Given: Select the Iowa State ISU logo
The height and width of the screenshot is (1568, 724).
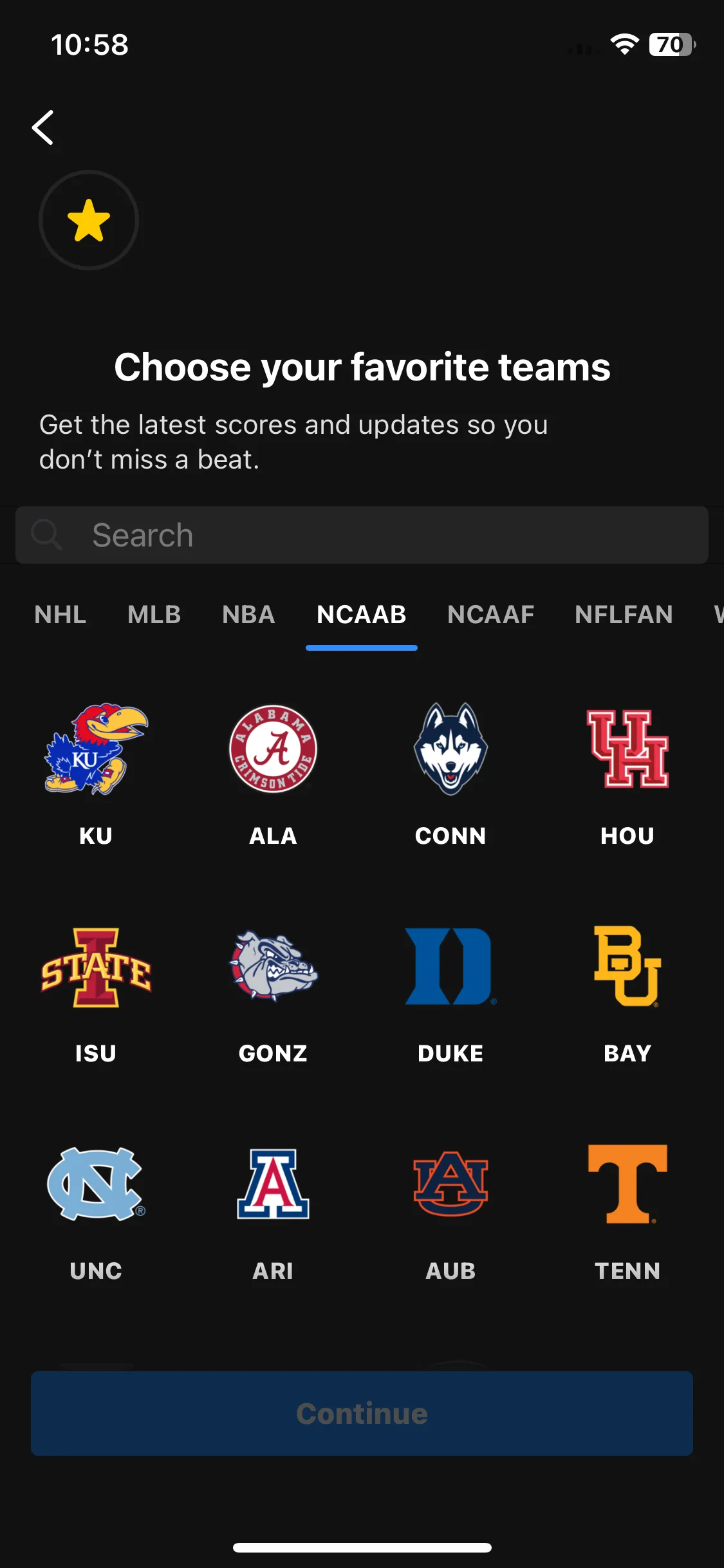Looking at the screenshot, I should (96, 967).
